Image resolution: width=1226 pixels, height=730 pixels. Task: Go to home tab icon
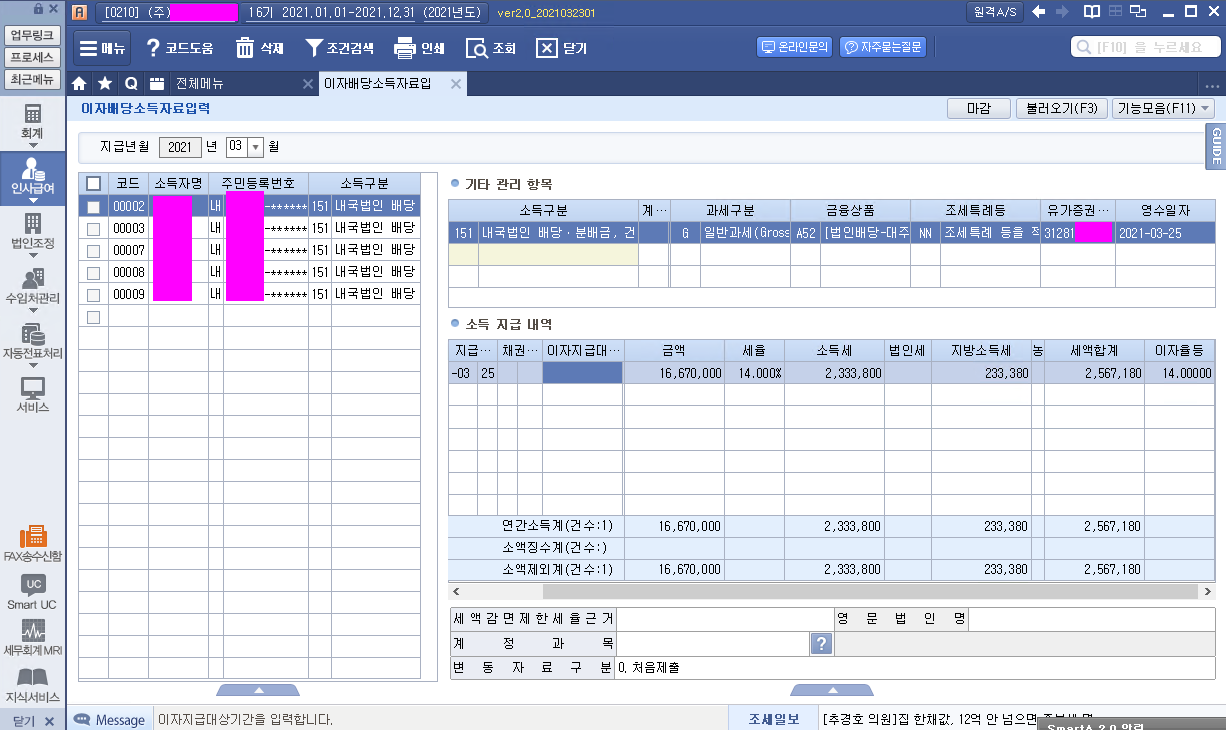80,84
